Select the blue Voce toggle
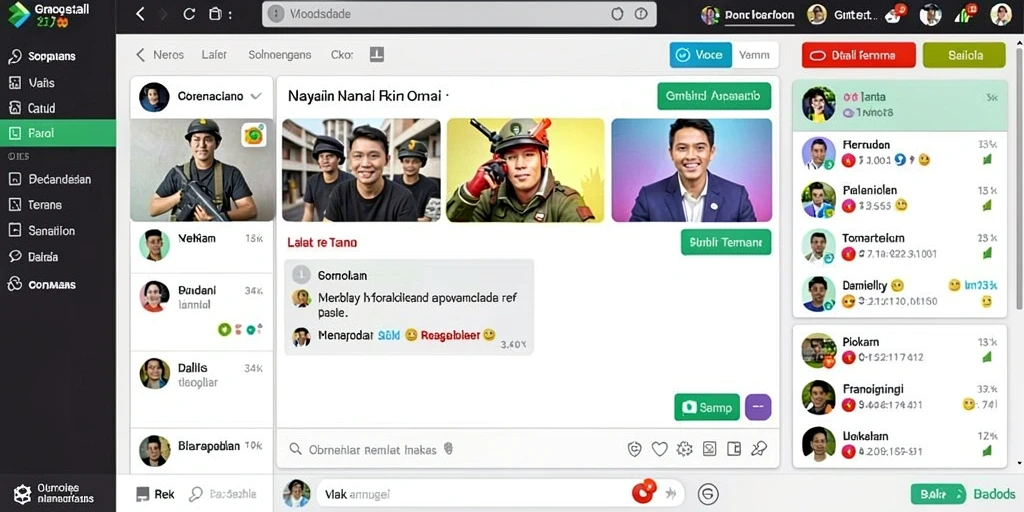1024x512 pixels. (x=700, y=55)
